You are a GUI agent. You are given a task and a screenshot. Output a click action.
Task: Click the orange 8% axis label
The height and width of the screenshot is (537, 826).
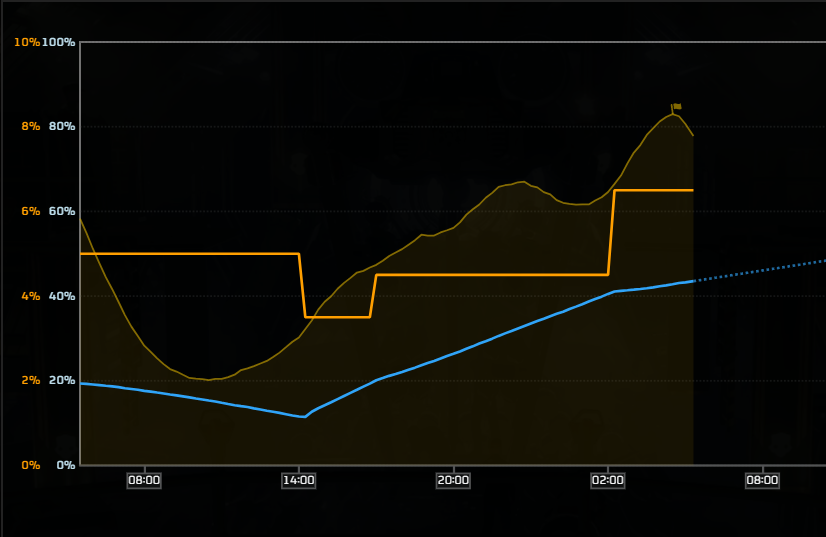(x=31, y=126)
